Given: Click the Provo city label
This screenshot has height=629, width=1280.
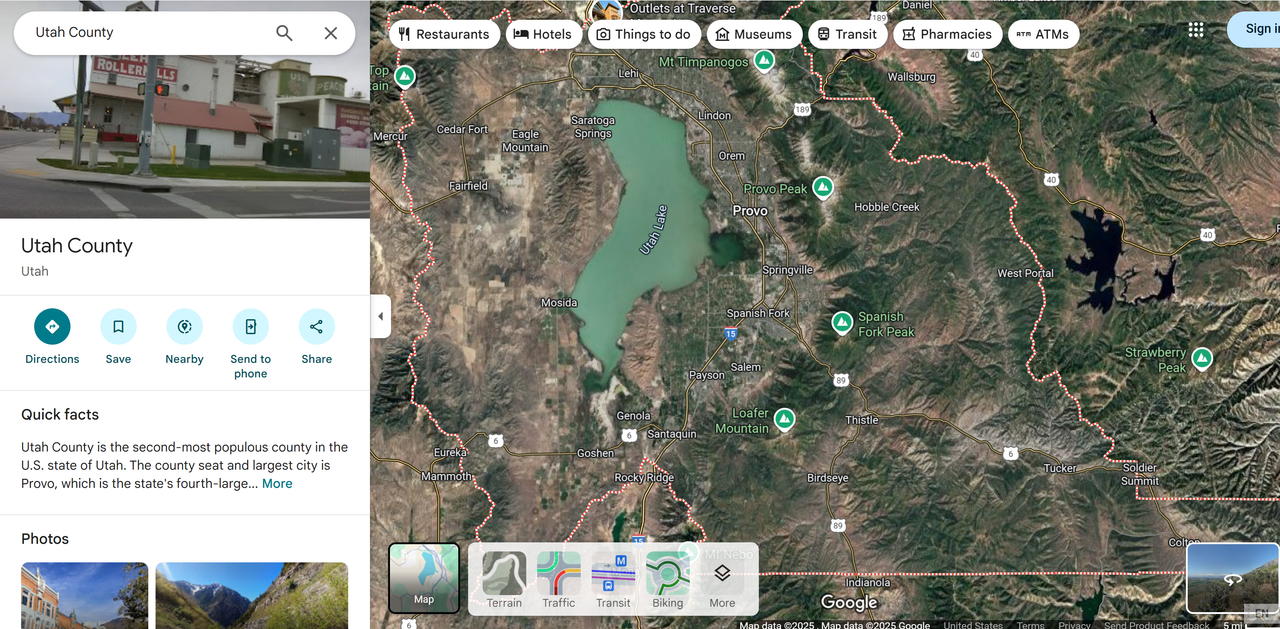Looking at the screenshot, I should click(750, 211).
